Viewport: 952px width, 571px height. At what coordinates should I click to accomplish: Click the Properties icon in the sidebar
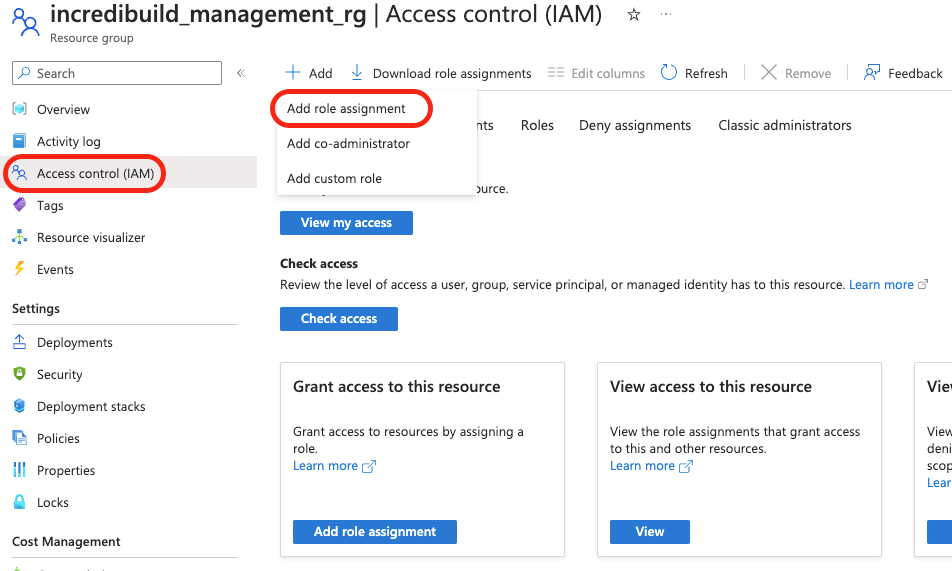(x=19, y=470)
